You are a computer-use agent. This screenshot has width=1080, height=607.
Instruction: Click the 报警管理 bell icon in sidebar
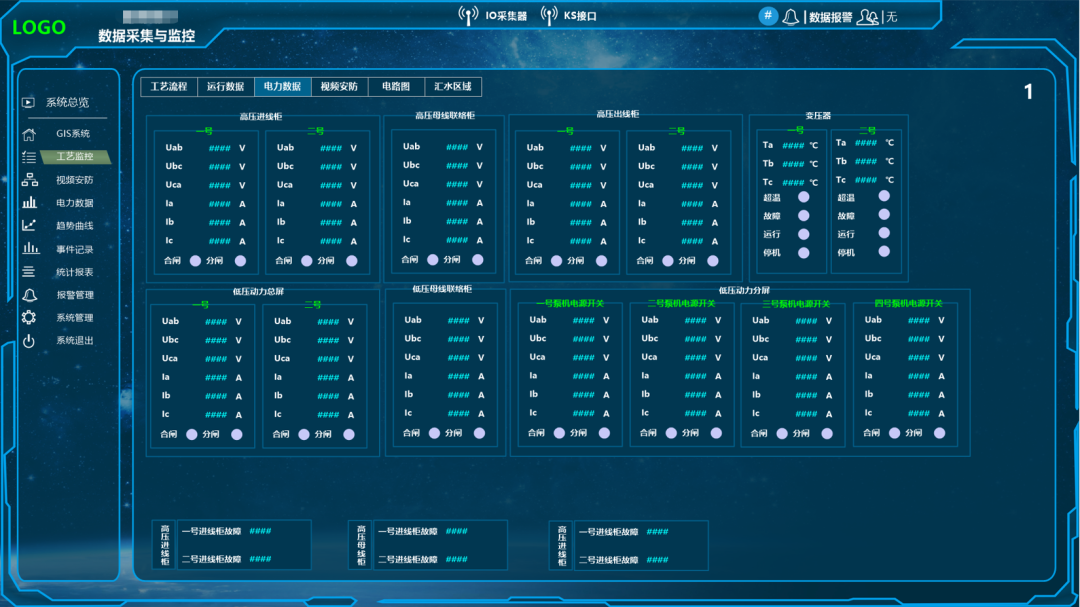click(x=30, y=295)
